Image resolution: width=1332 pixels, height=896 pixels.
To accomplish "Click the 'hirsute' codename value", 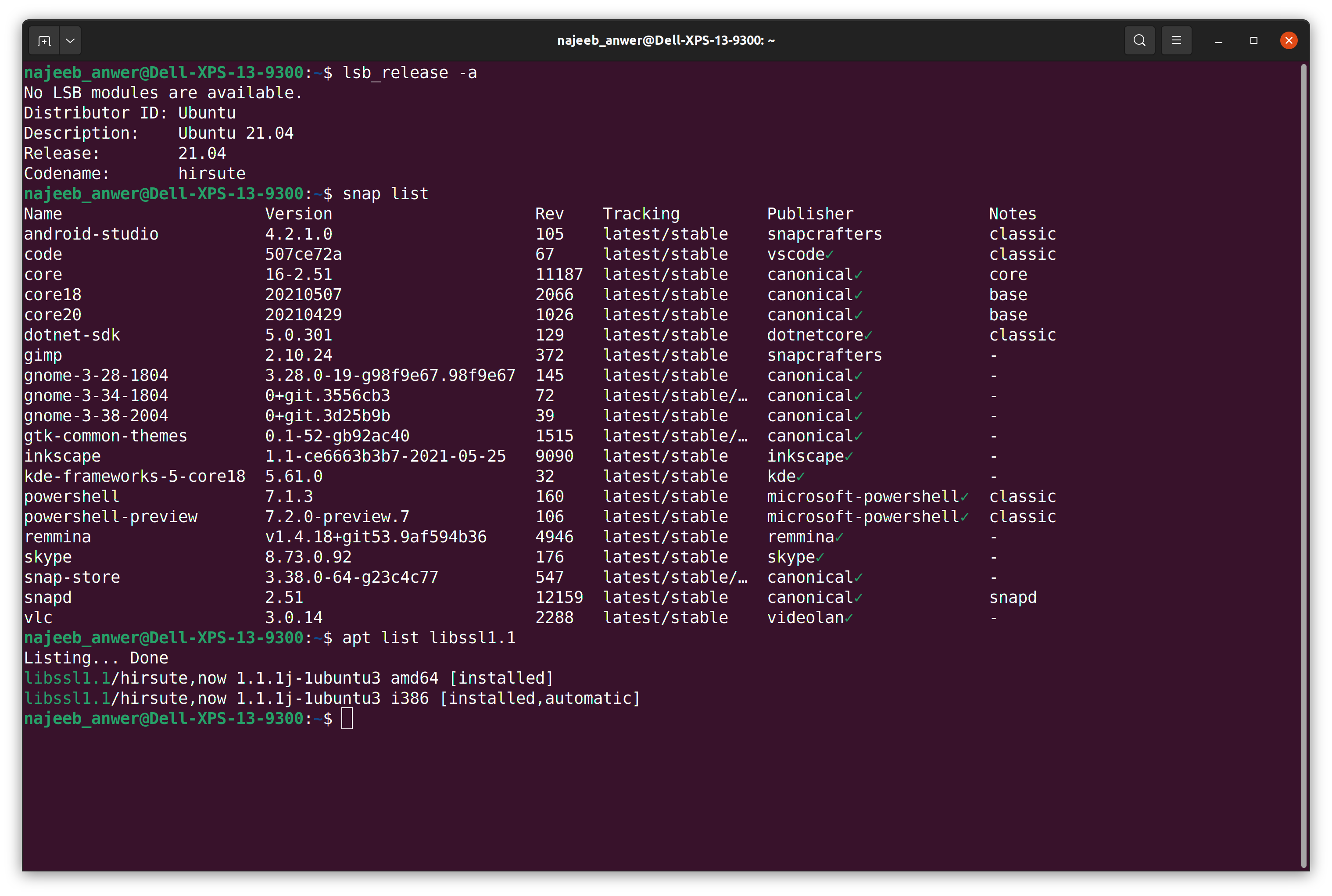I will 211,173.
